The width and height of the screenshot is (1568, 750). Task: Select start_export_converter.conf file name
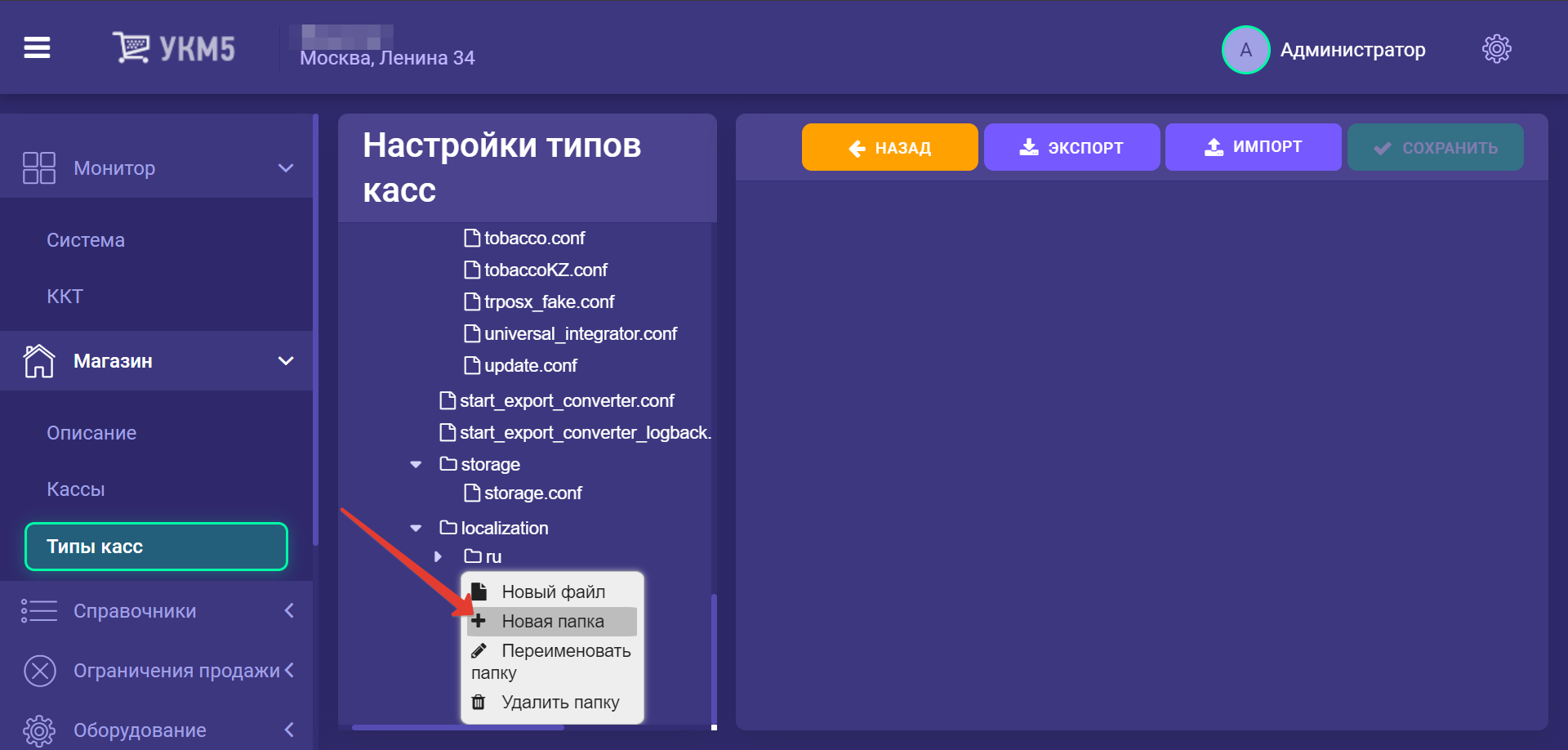coord(567,400)
